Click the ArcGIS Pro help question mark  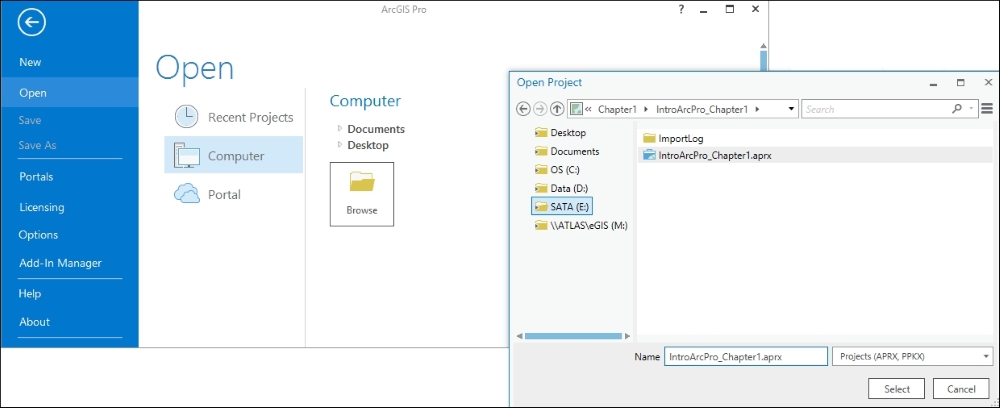[x=681, y=9]
